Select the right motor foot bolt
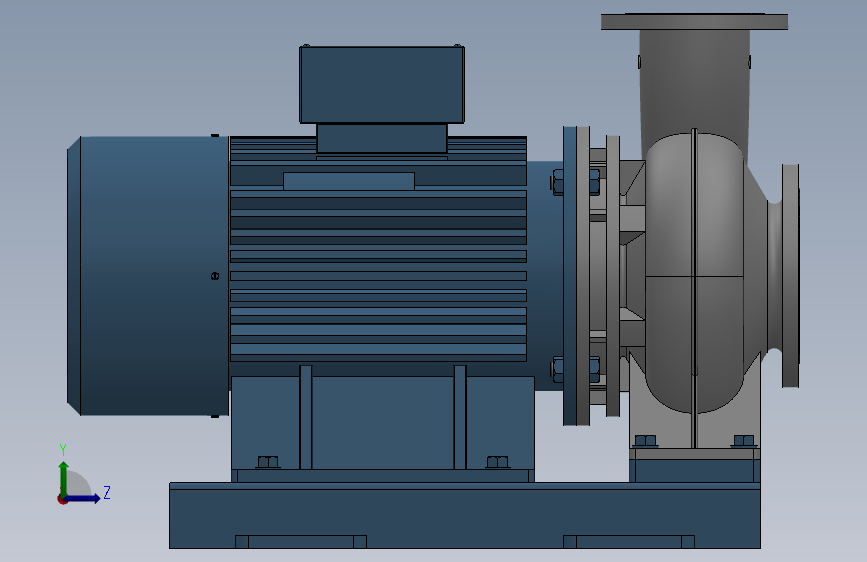The image size is (867, 562). click(497, 462)
